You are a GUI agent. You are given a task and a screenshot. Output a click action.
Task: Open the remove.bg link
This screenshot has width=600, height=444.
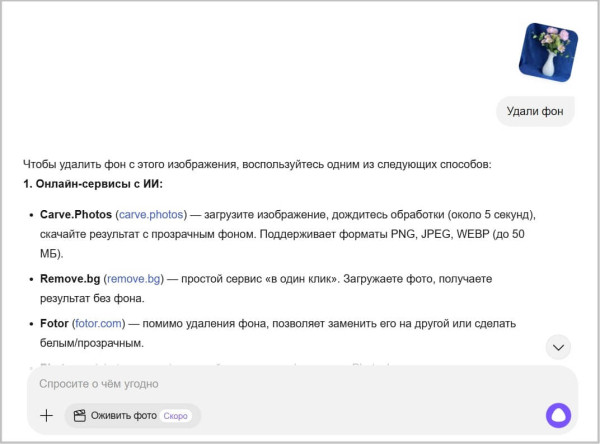coord(133,279)
